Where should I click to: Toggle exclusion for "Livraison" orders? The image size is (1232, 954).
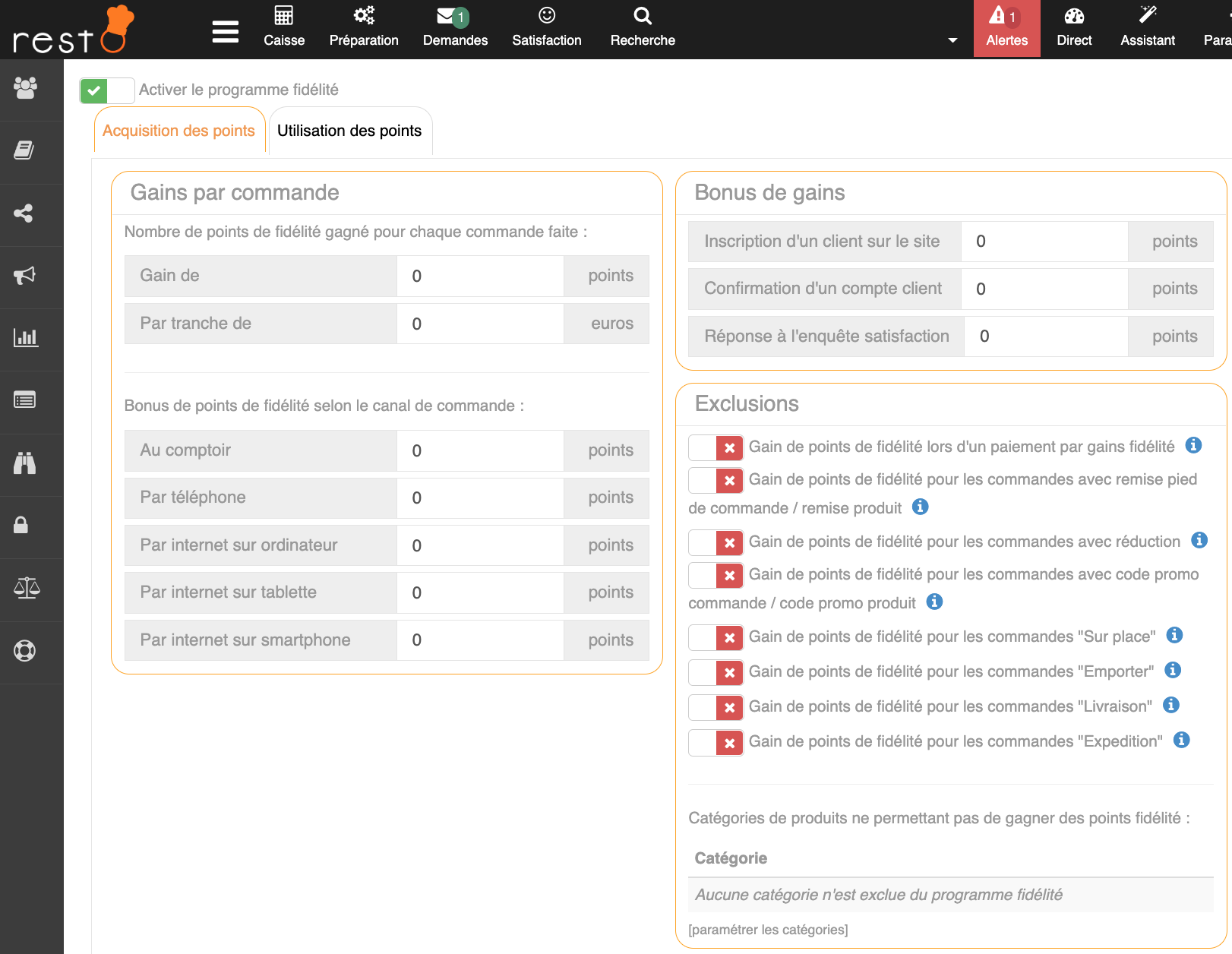pyautogui.click(x=716, y=707)
